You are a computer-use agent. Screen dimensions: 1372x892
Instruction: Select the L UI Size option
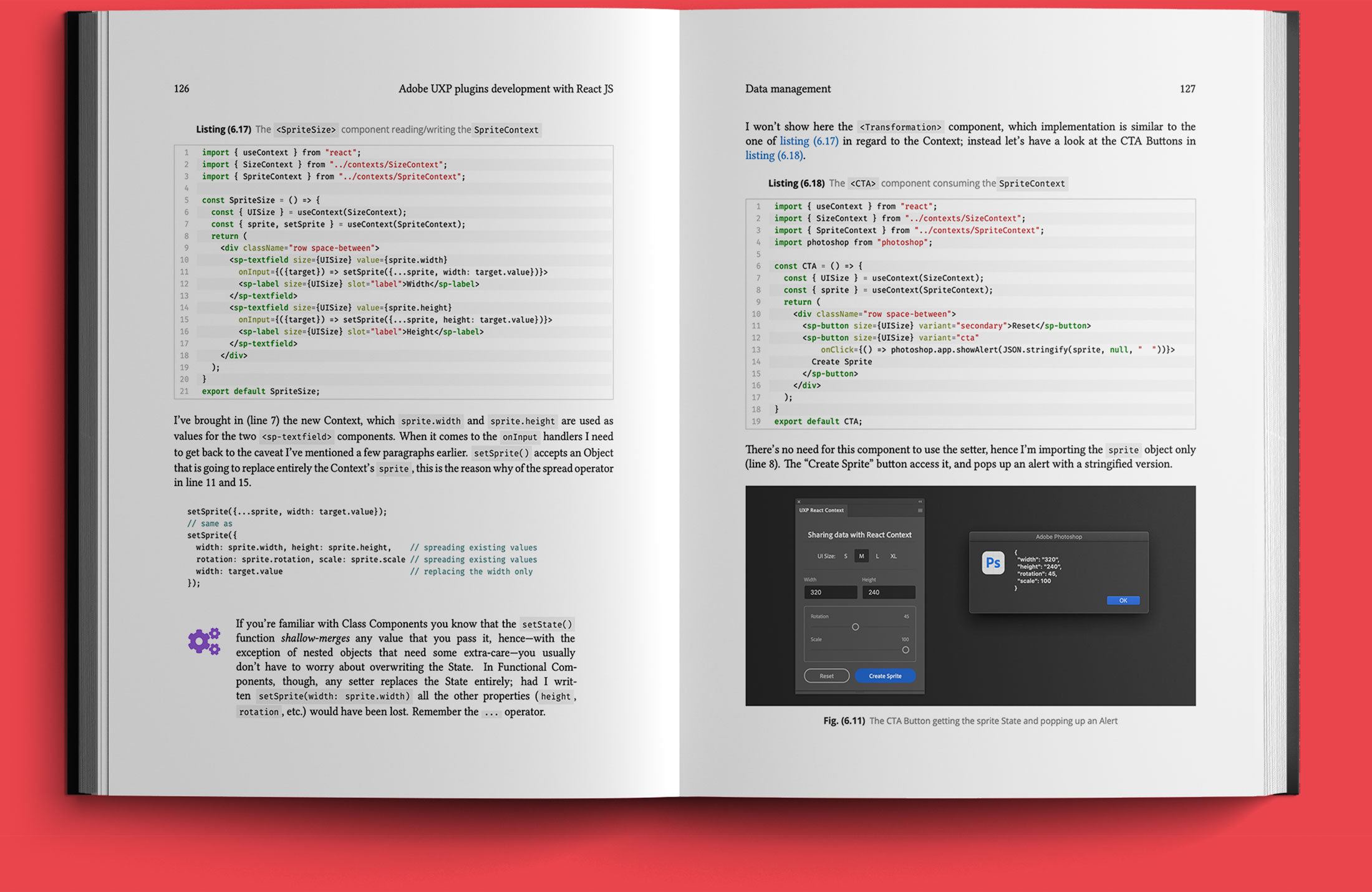point(877,556)
